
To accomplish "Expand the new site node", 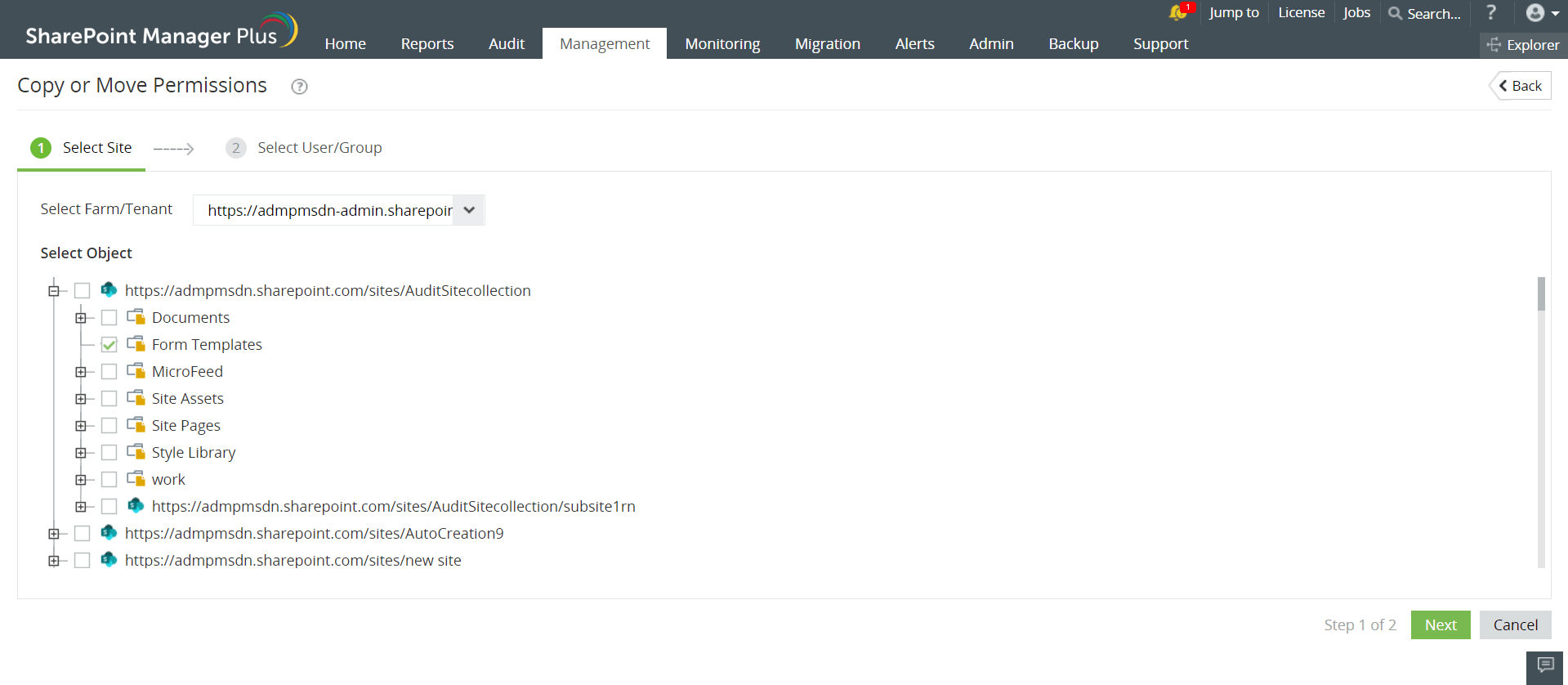I will pos(54,561).
